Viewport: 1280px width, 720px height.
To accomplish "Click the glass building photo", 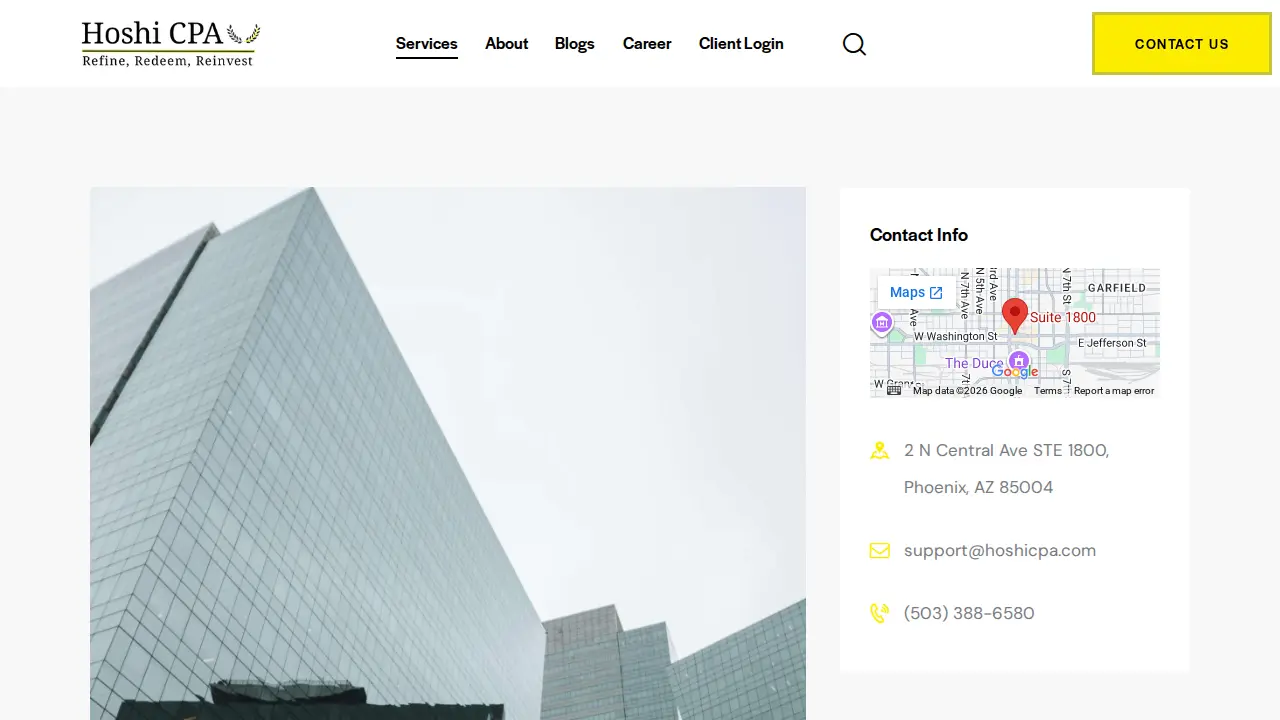I will [x=448, y=453].
